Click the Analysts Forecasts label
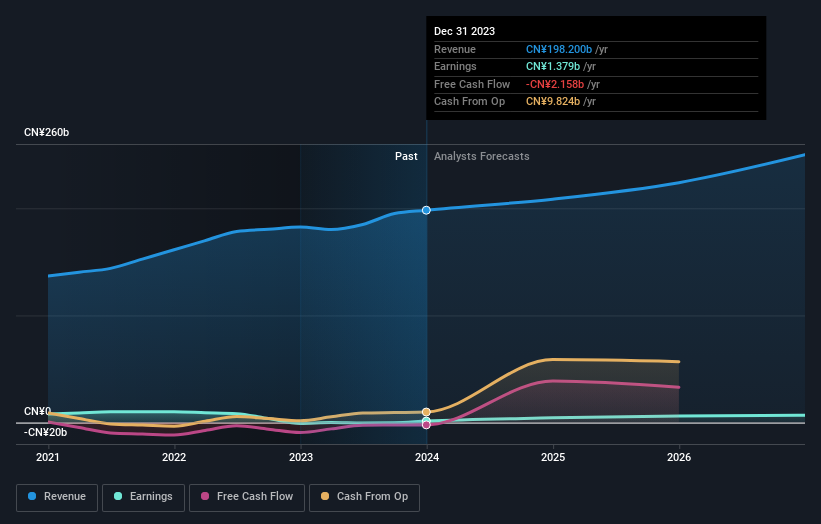821x524 pixels. (482, 156)
